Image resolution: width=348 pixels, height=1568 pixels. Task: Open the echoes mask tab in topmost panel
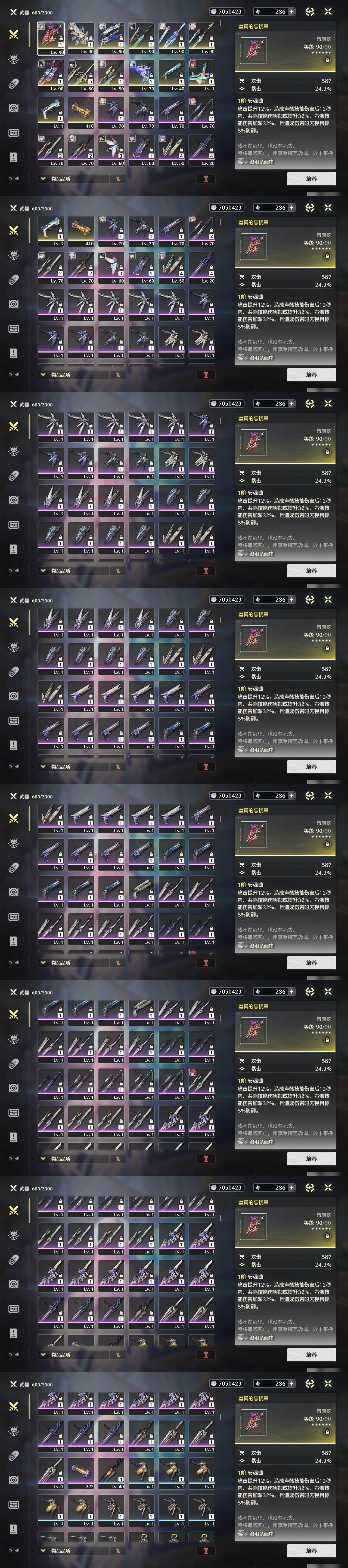13,59
